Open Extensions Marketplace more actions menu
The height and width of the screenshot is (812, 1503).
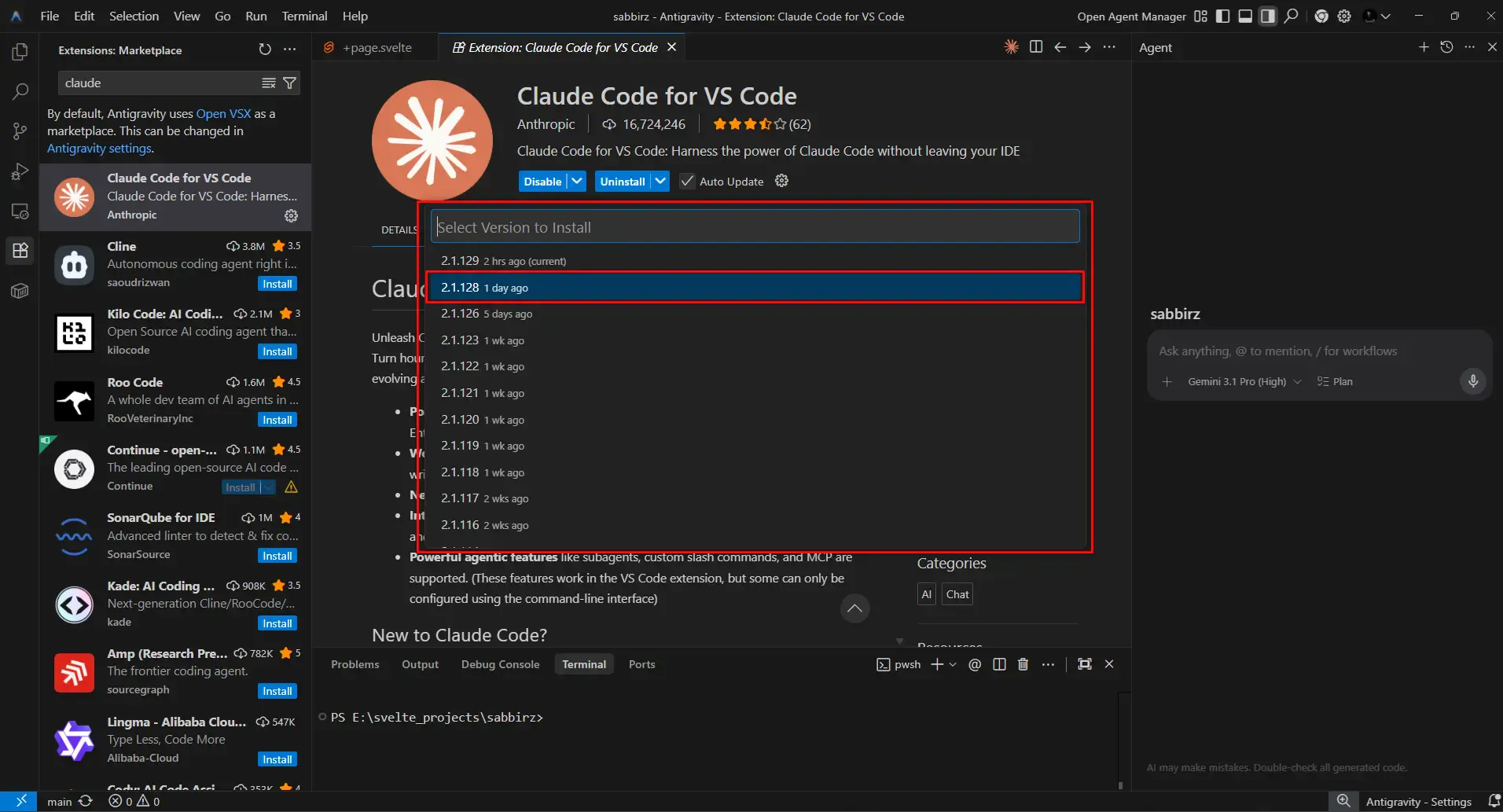[290, 50]
